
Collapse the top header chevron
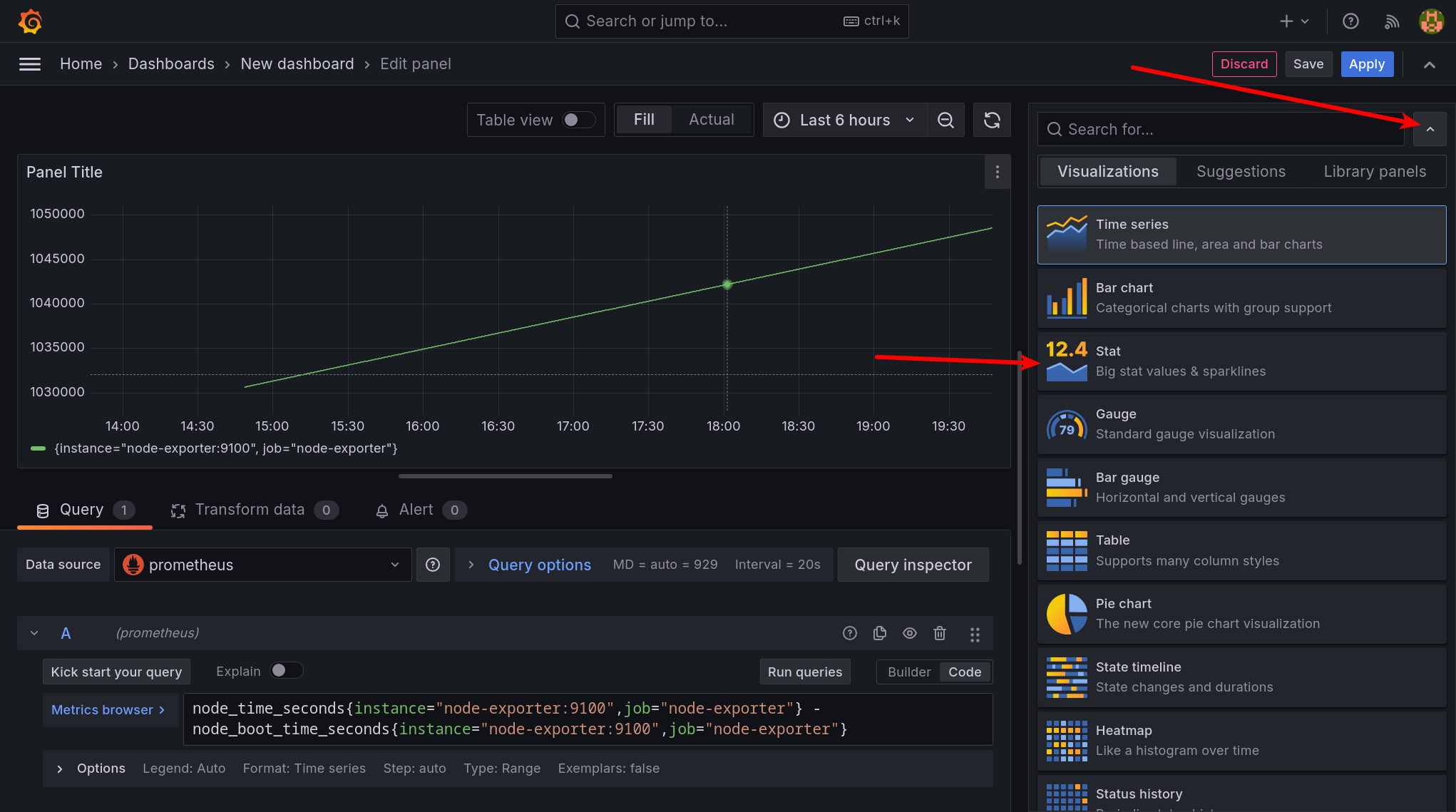click(x=1429, y=64)
